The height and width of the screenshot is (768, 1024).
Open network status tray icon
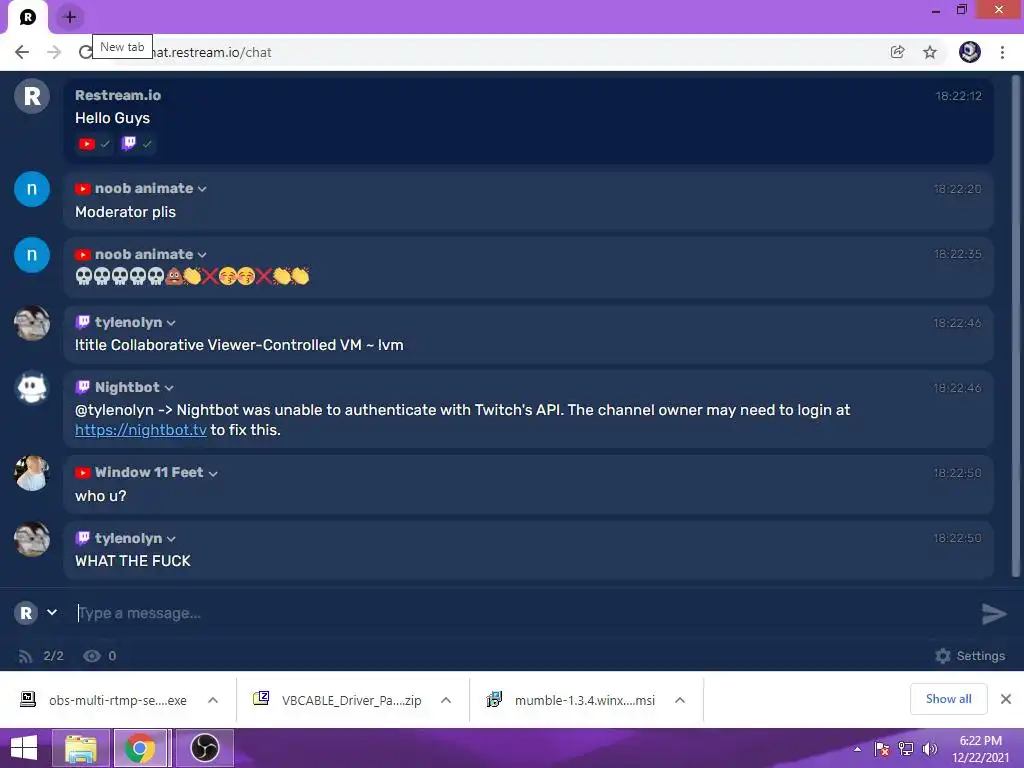tap(906, 749)
